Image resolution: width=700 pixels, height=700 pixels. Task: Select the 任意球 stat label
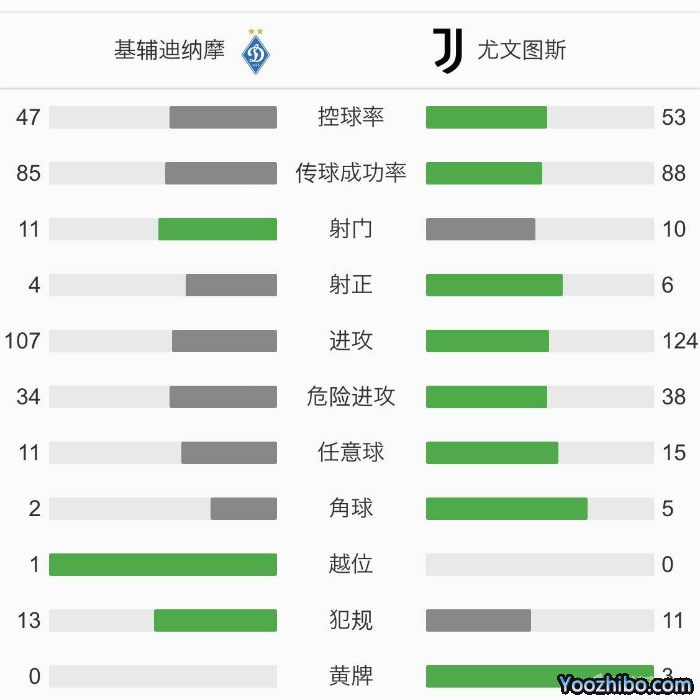point(351,453)
